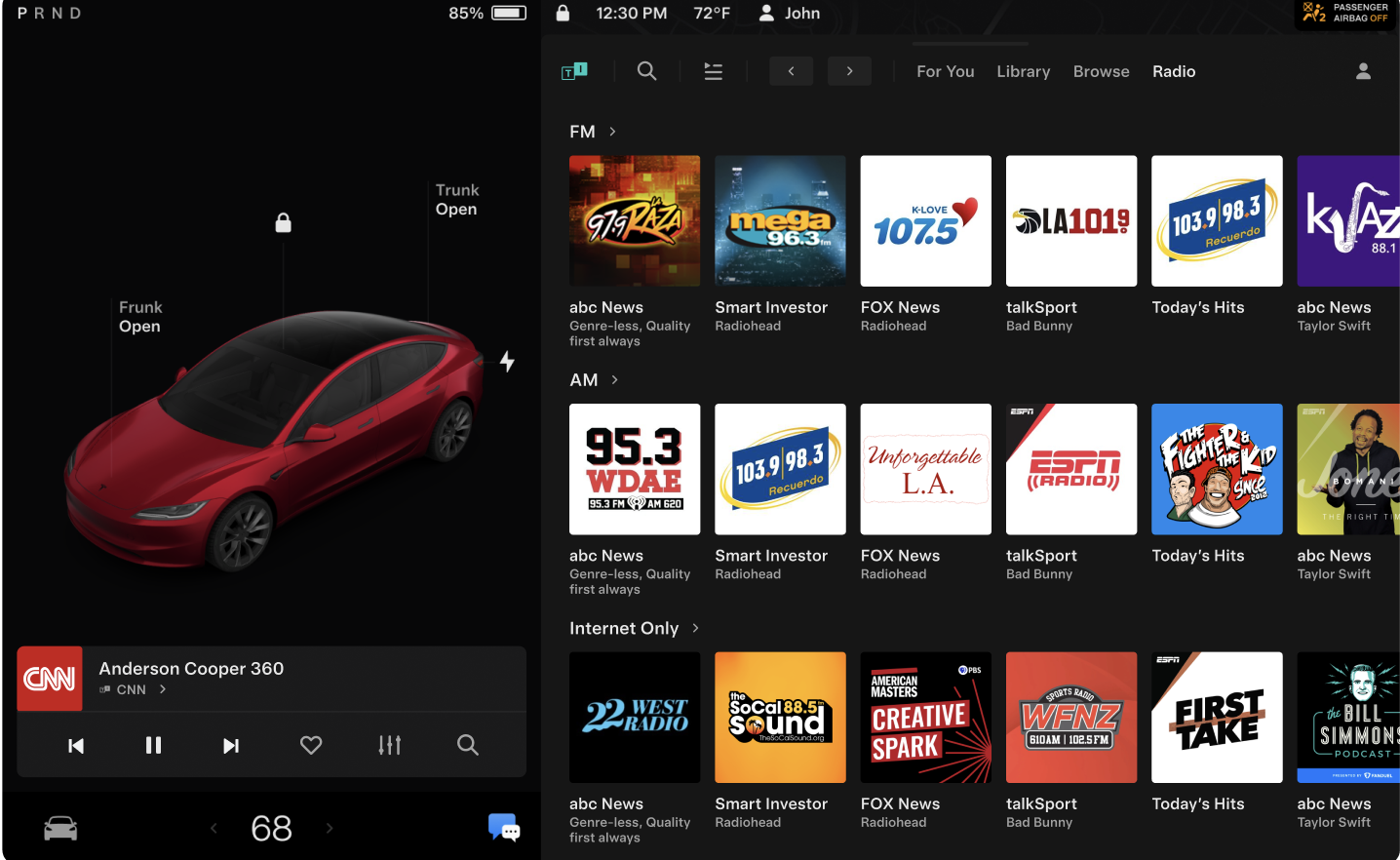Open climate settings via 68 temperature
This screenshot has width=1400, height=860.
[271, 829]
